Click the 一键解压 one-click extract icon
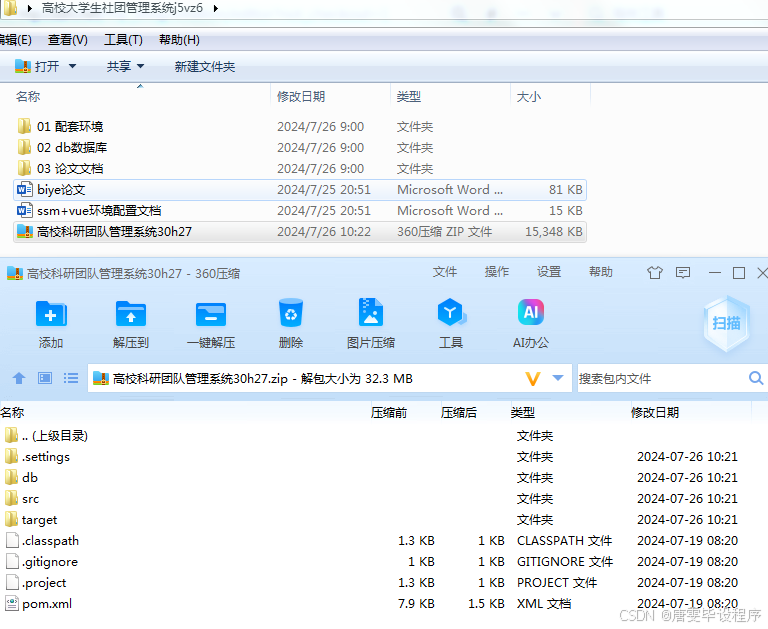 [x=211, y=314]
